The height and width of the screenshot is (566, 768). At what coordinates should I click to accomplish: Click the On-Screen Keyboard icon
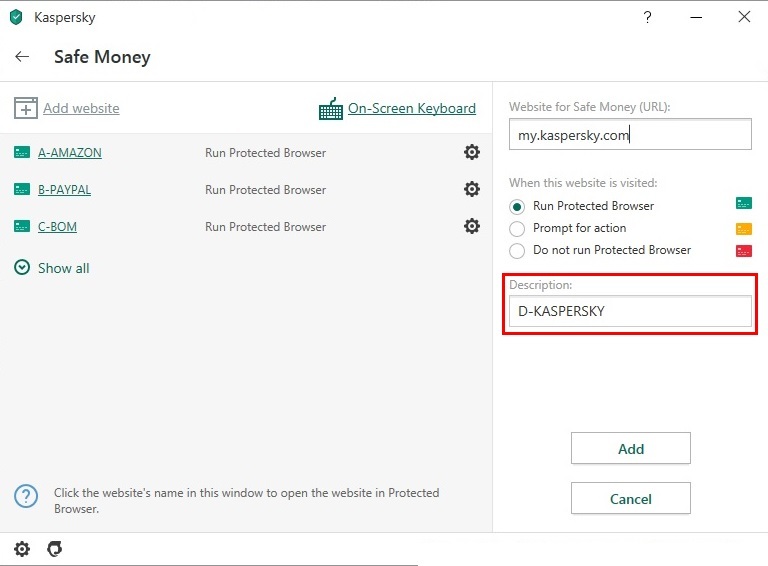click(x=330, y=109)
